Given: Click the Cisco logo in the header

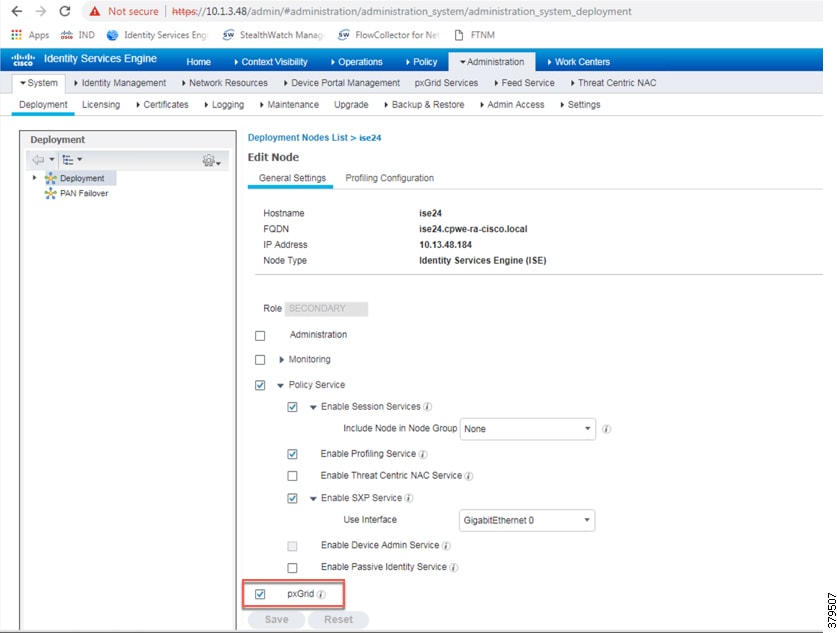Looking at the screenshot, I should pyautogui.click(x=23, y=59).
